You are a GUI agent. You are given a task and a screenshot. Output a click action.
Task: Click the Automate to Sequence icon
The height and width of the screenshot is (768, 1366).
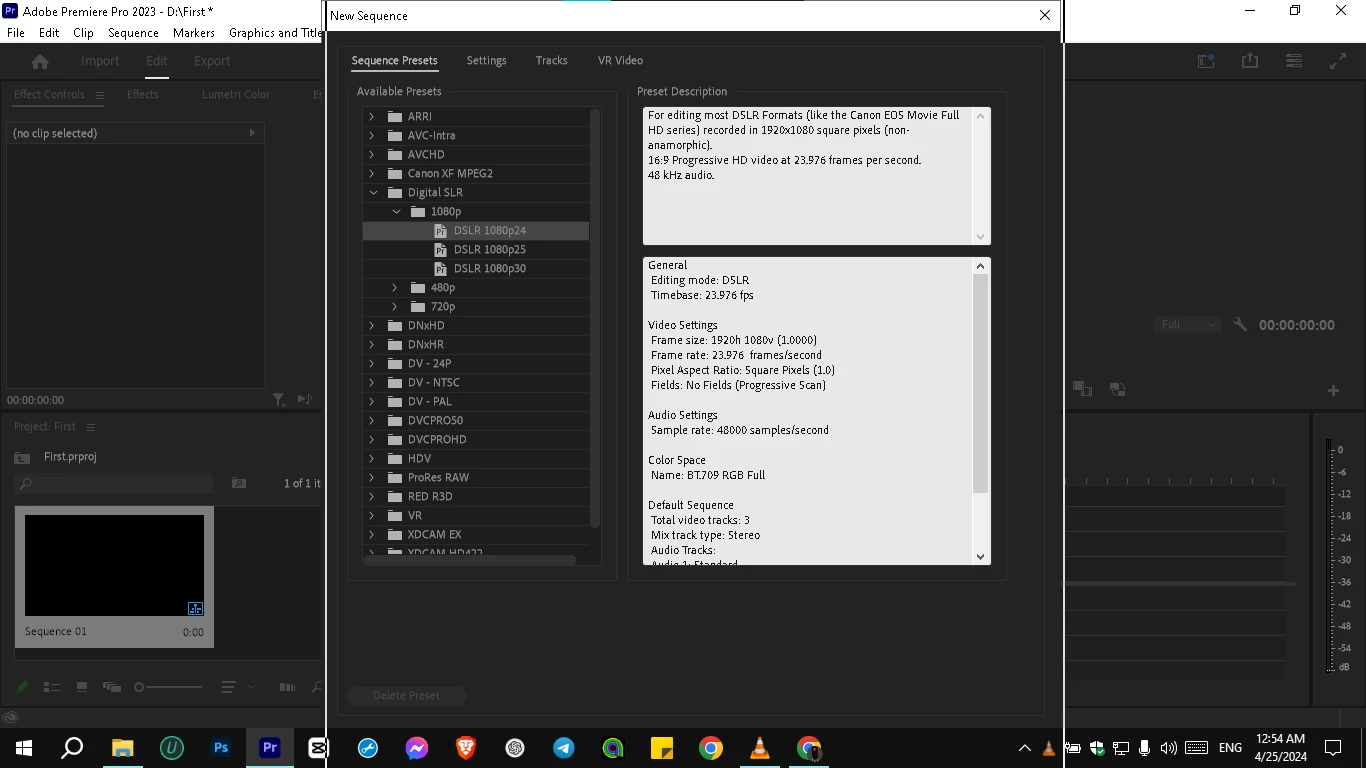[x=287, y=687]
